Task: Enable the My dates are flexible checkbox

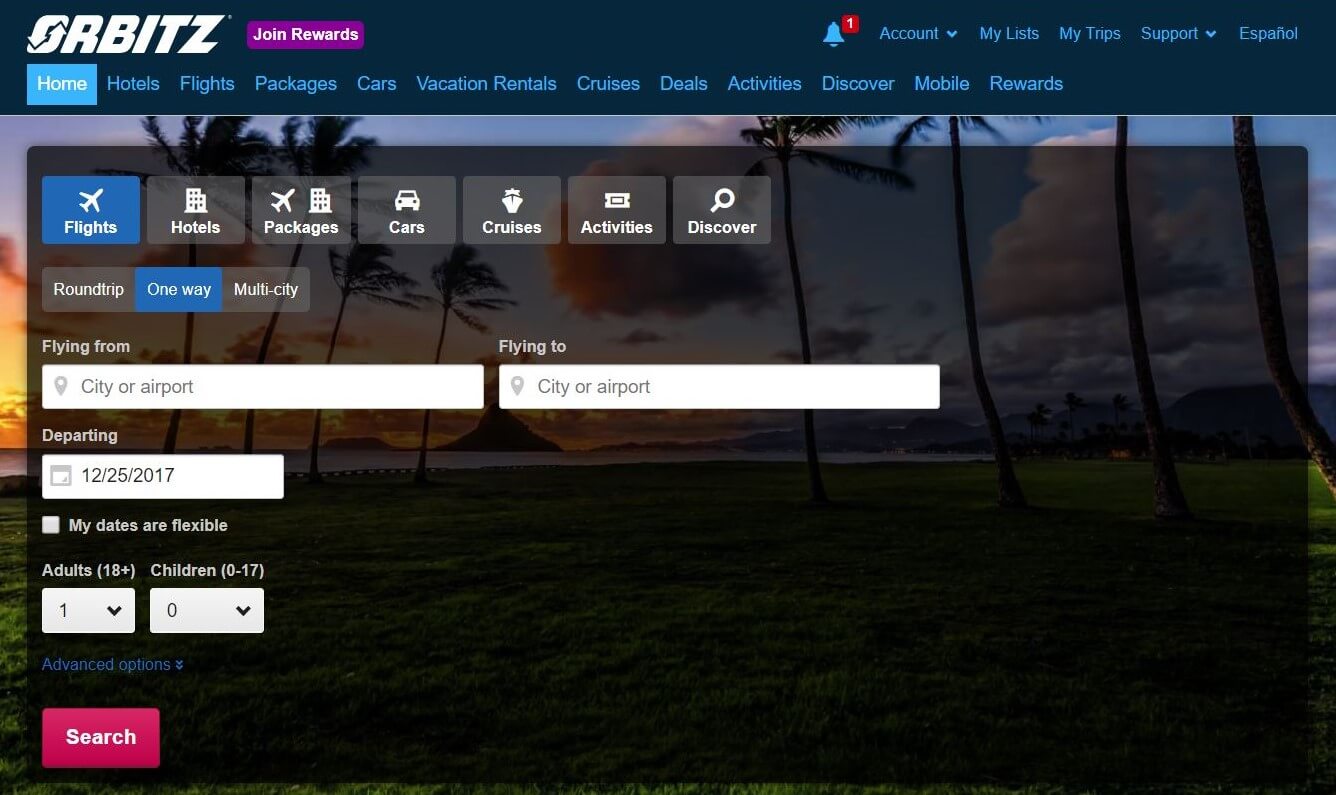Action: point(50,524)
